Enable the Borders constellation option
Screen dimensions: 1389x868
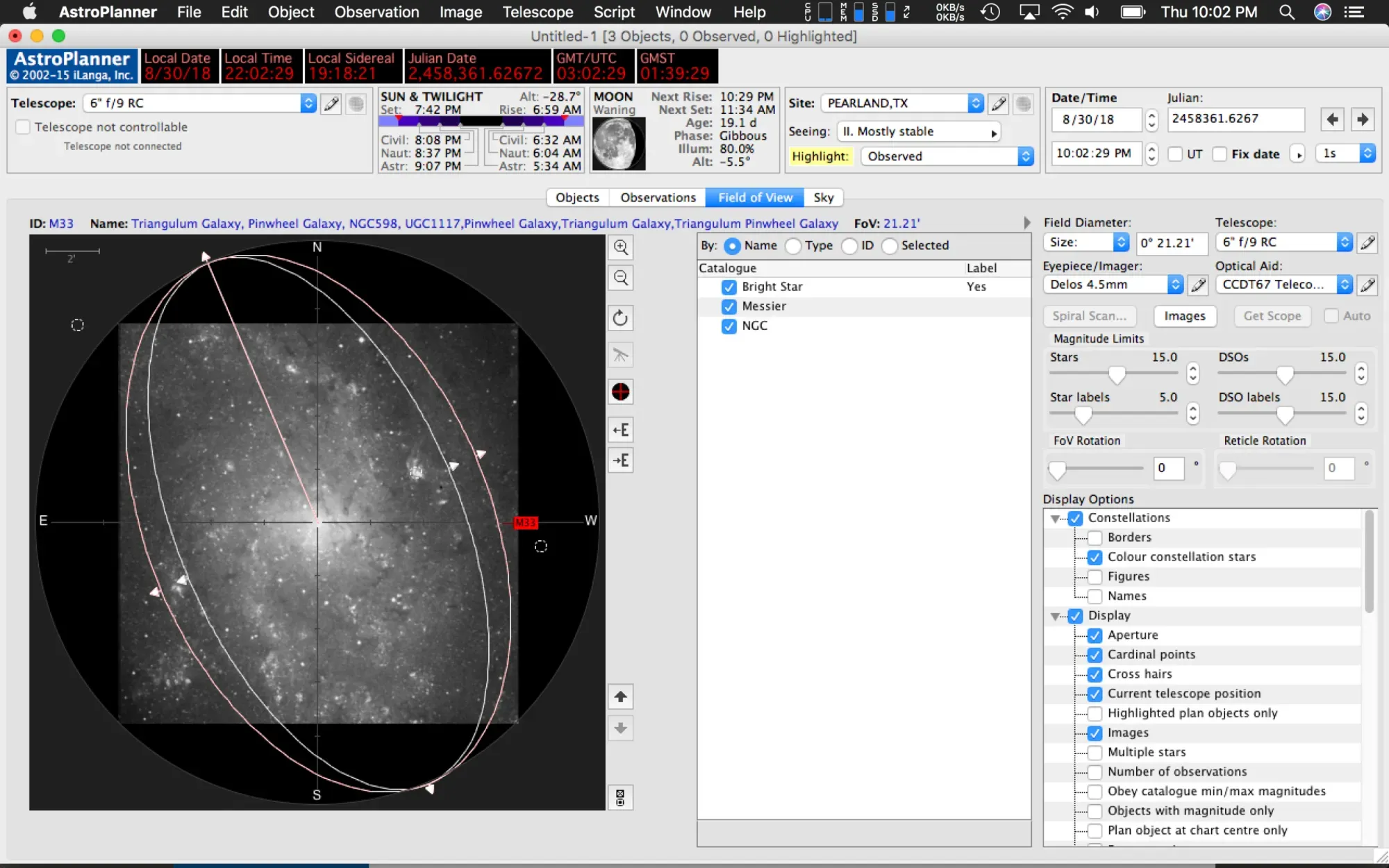point(1095,537)
